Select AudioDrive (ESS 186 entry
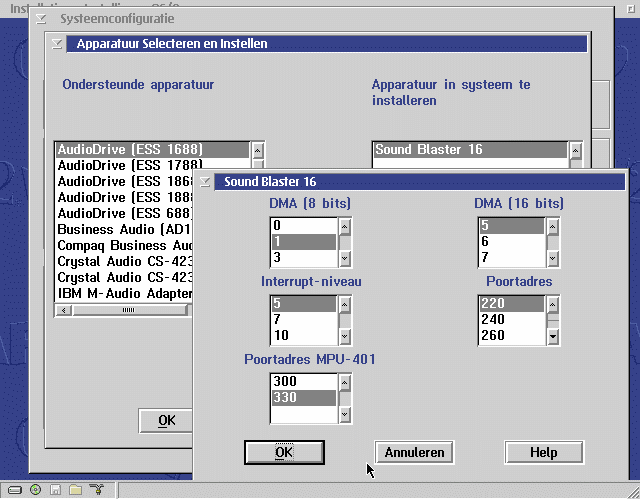The width and height of the screenshot is (640, 499). pos(124,182)
